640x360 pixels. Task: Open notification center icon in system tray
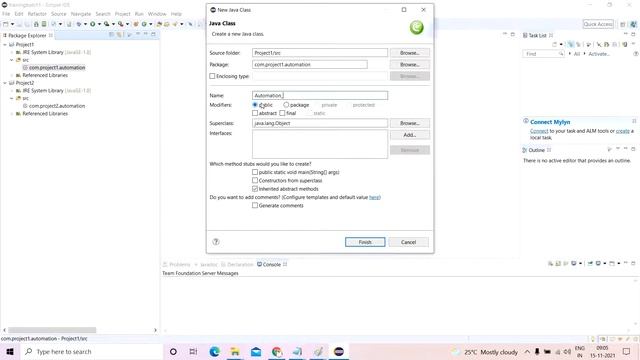627,351
